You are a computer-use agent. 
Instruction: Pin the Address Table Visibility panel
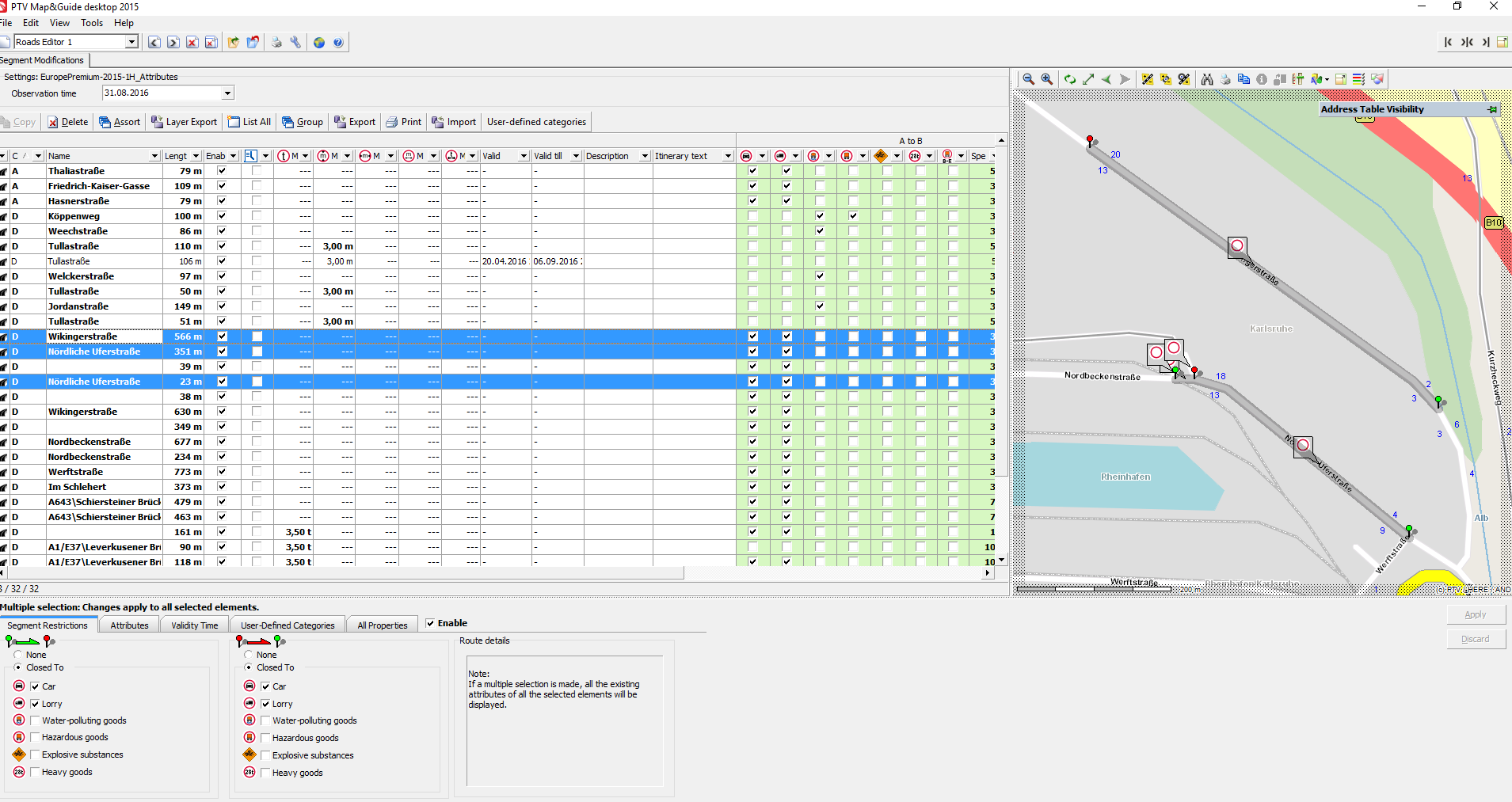pyautogui.click(x=1492, y=109)
